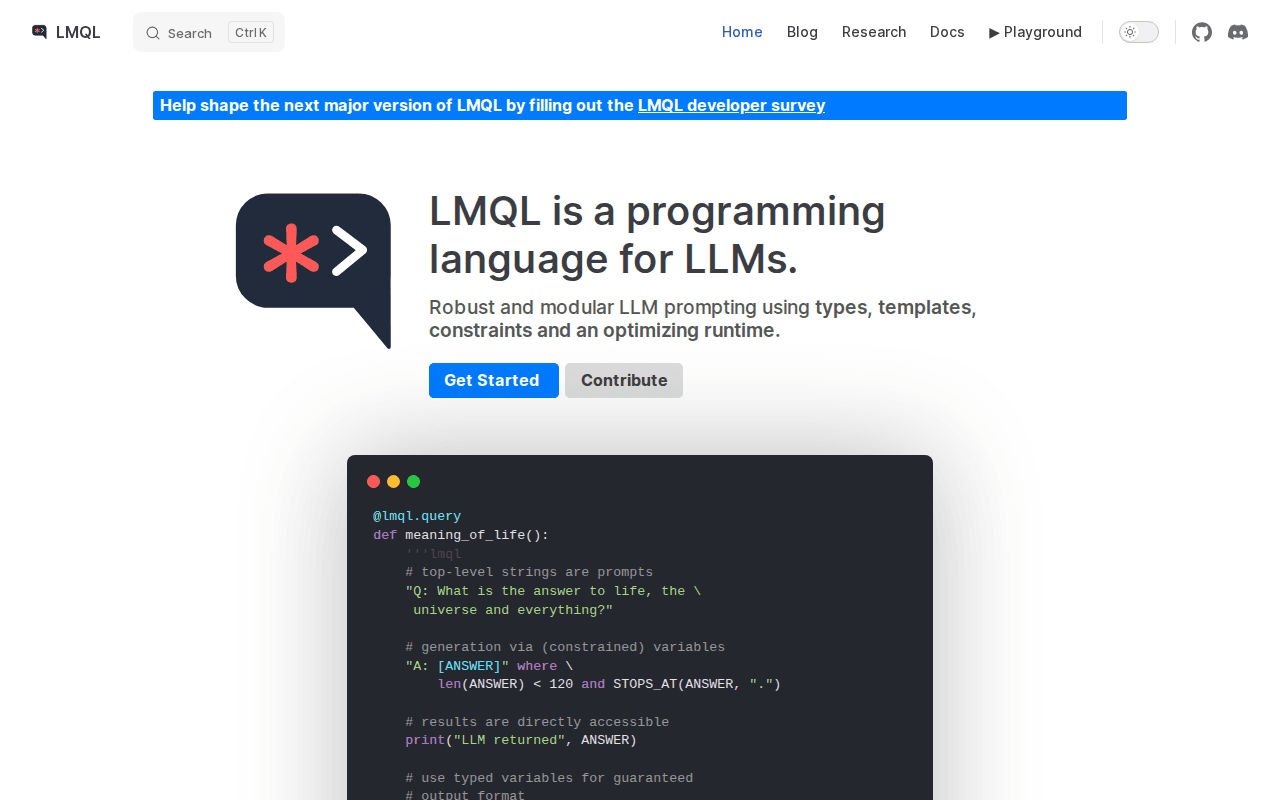Click the tagline starting "Robust and modular LLM prompting"

[x=703, y=319]
